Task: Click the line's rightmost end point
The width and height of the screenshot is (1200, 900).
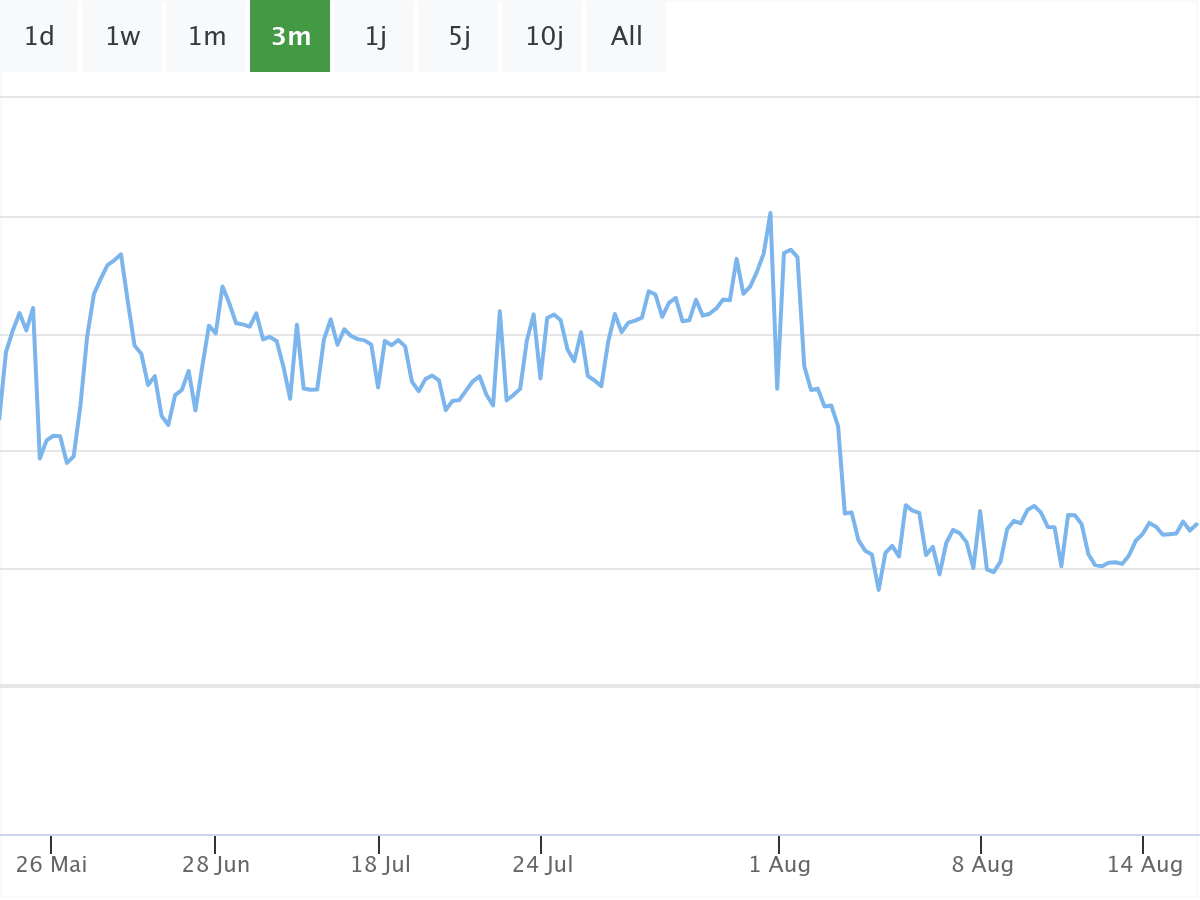Action: pyautogui.click(x=1197, y=524)
